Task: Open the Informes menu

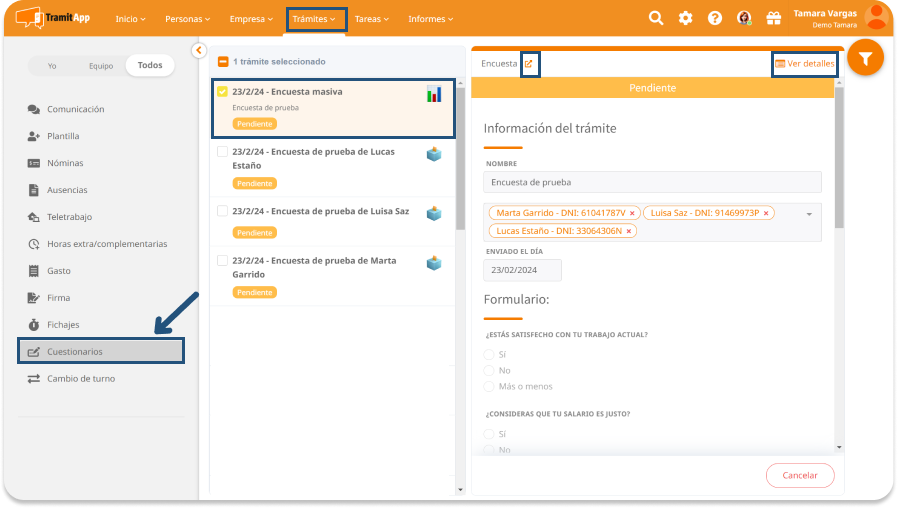Action: [430, 19]
